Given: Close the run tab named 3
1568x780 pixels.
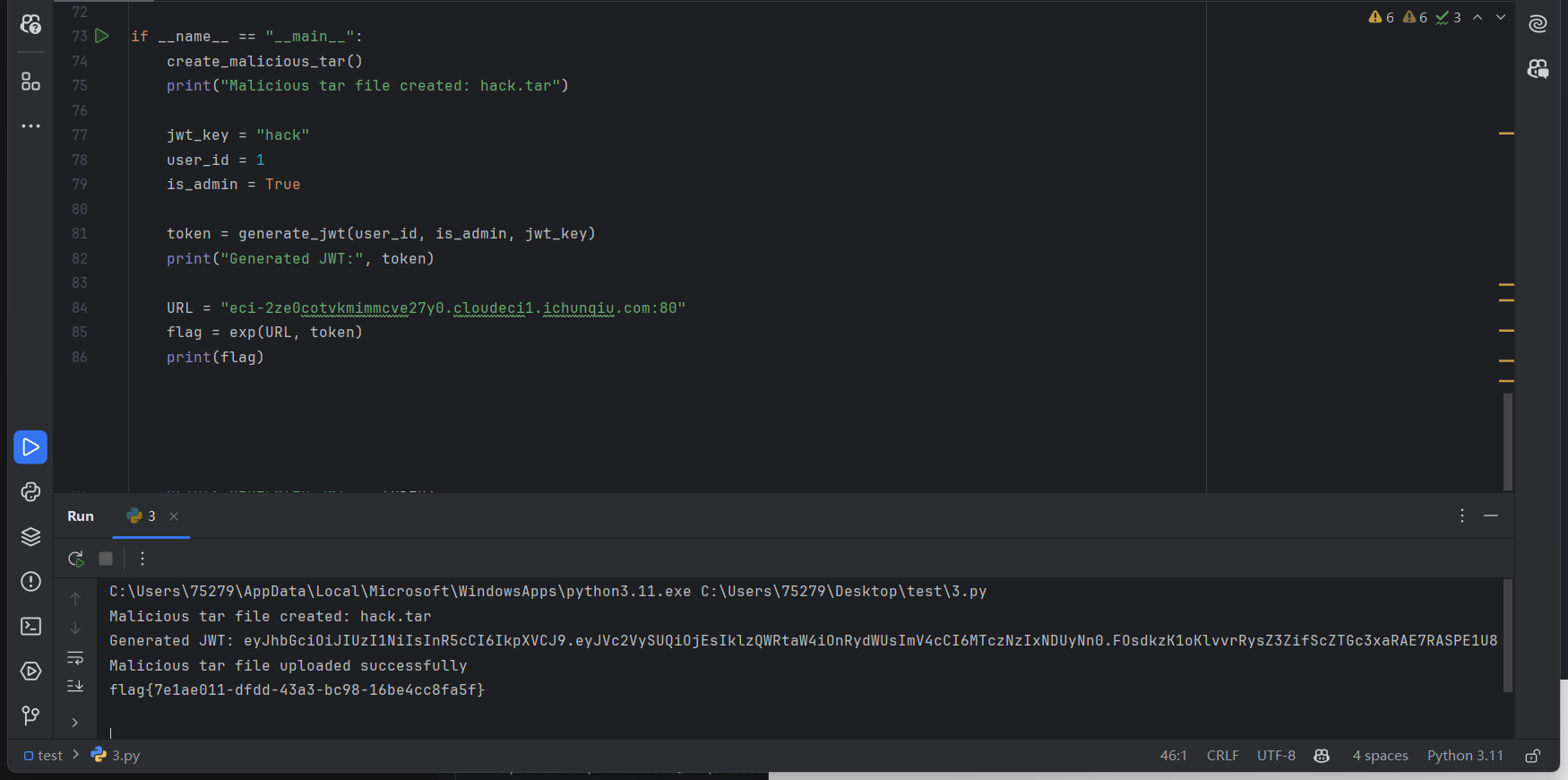Looking at the screenshot, I should (174, 516).
